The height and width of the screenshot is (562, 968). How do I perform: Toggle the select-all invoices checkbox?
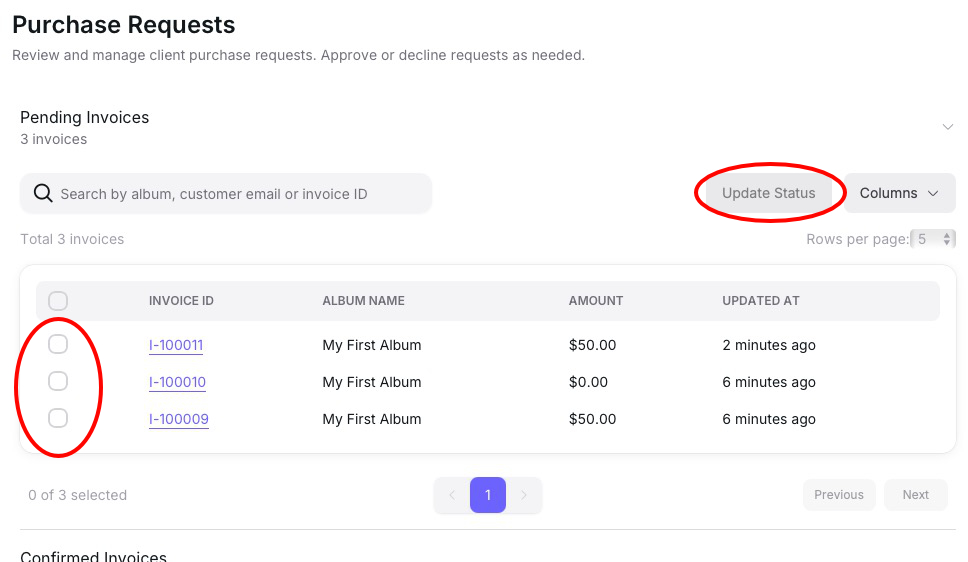pos(58,301)
